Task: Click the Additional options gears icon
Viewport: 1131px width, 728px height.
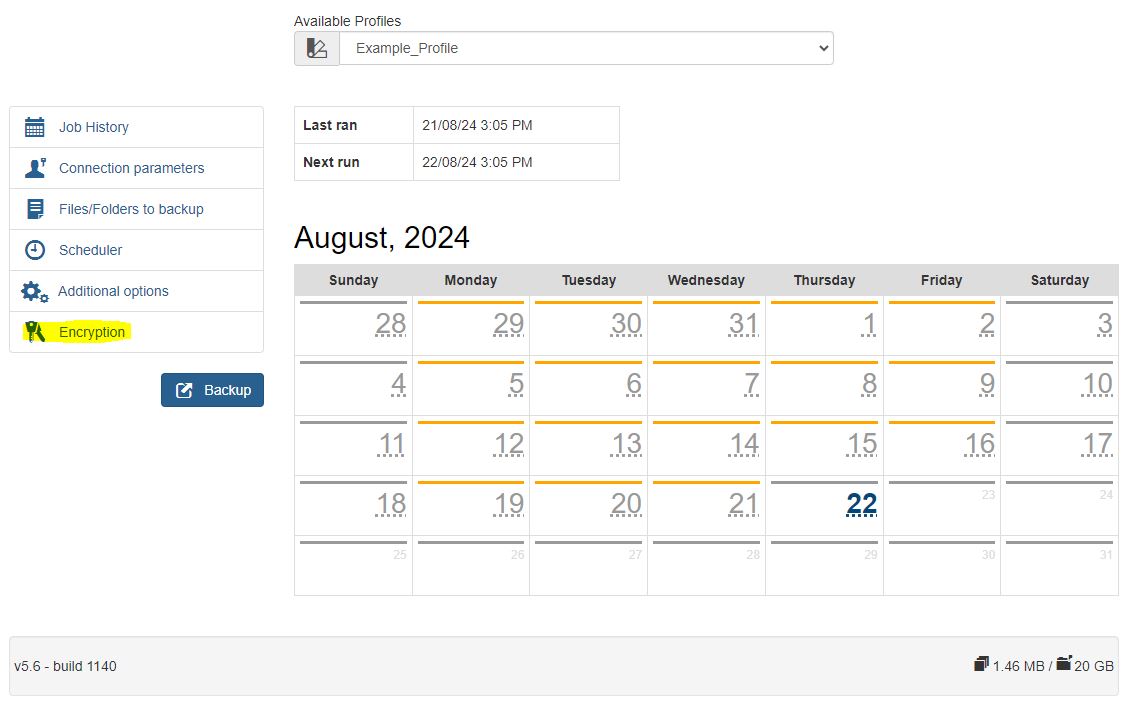Action: pyautogui.click(x=35, y=291)
